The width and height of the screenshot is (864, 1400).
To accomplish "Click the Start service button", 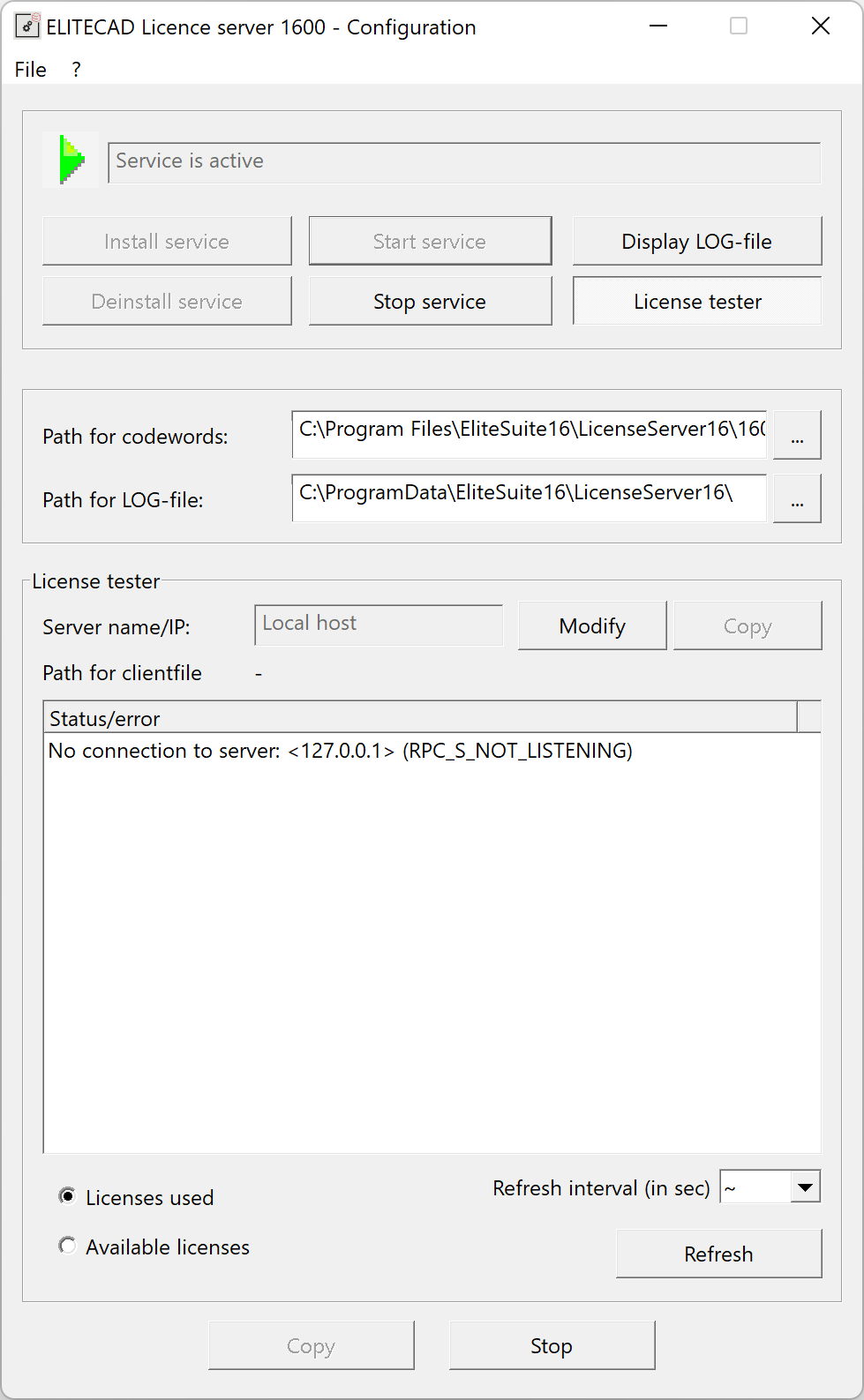I will tap(430, 241).
